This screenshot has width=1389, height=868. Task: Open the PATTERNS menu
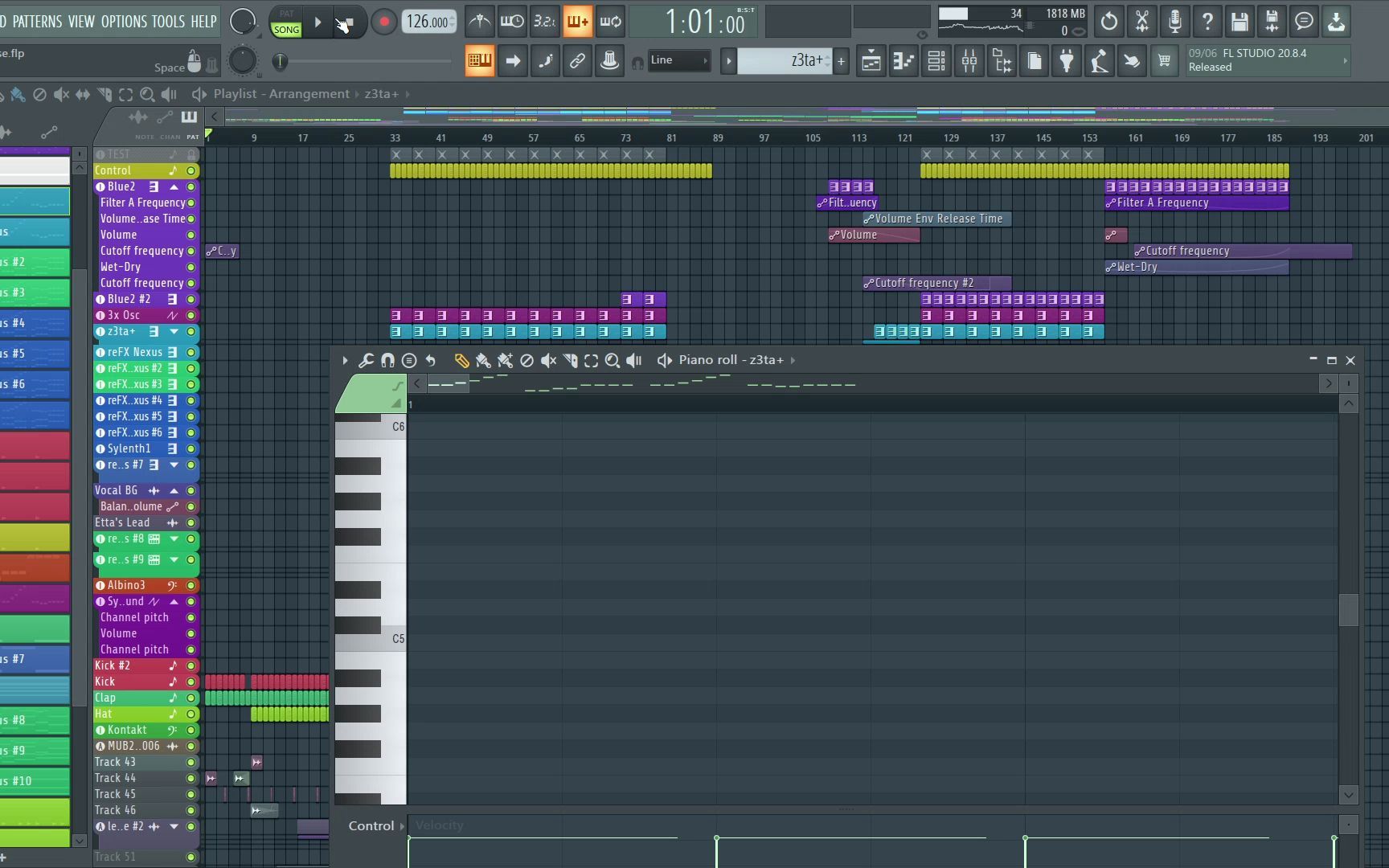click(37, 22)
